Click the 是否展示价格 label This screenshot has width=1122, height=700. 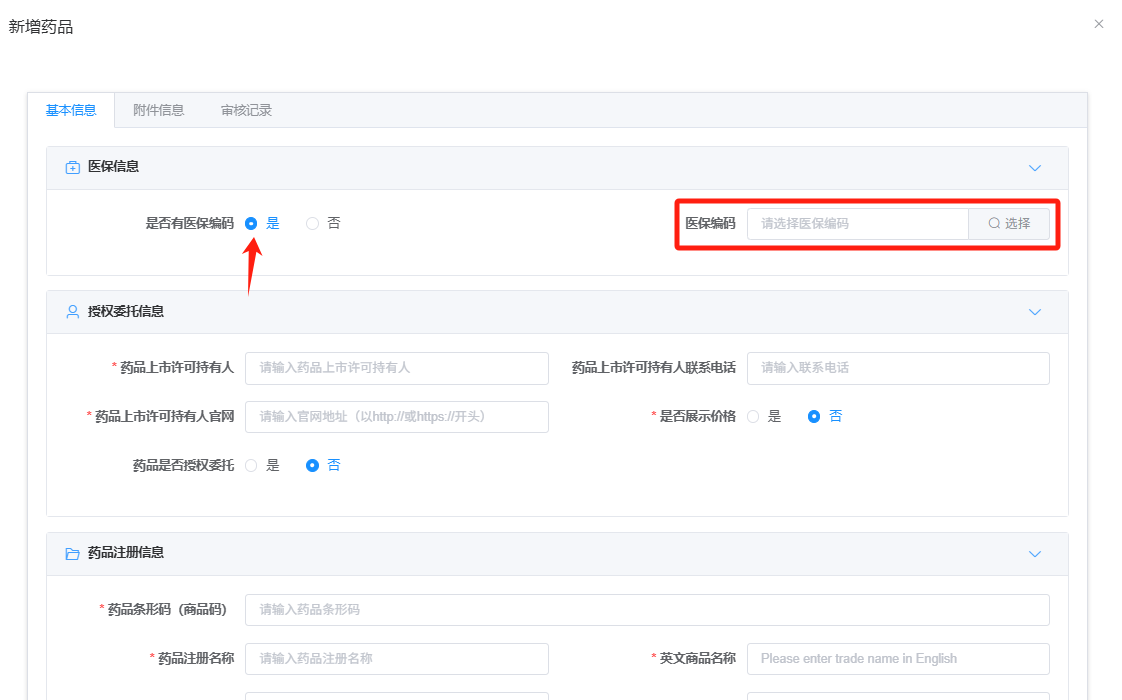[x=697, y=417]
